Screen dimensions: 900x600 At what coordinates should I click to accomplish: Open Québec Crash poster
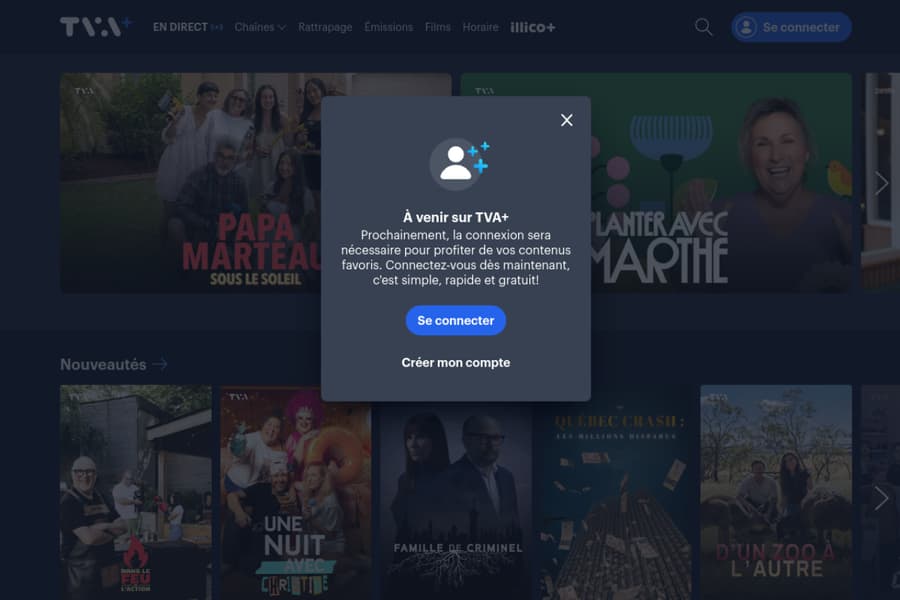pyautogui.click(x=616, y=500)
